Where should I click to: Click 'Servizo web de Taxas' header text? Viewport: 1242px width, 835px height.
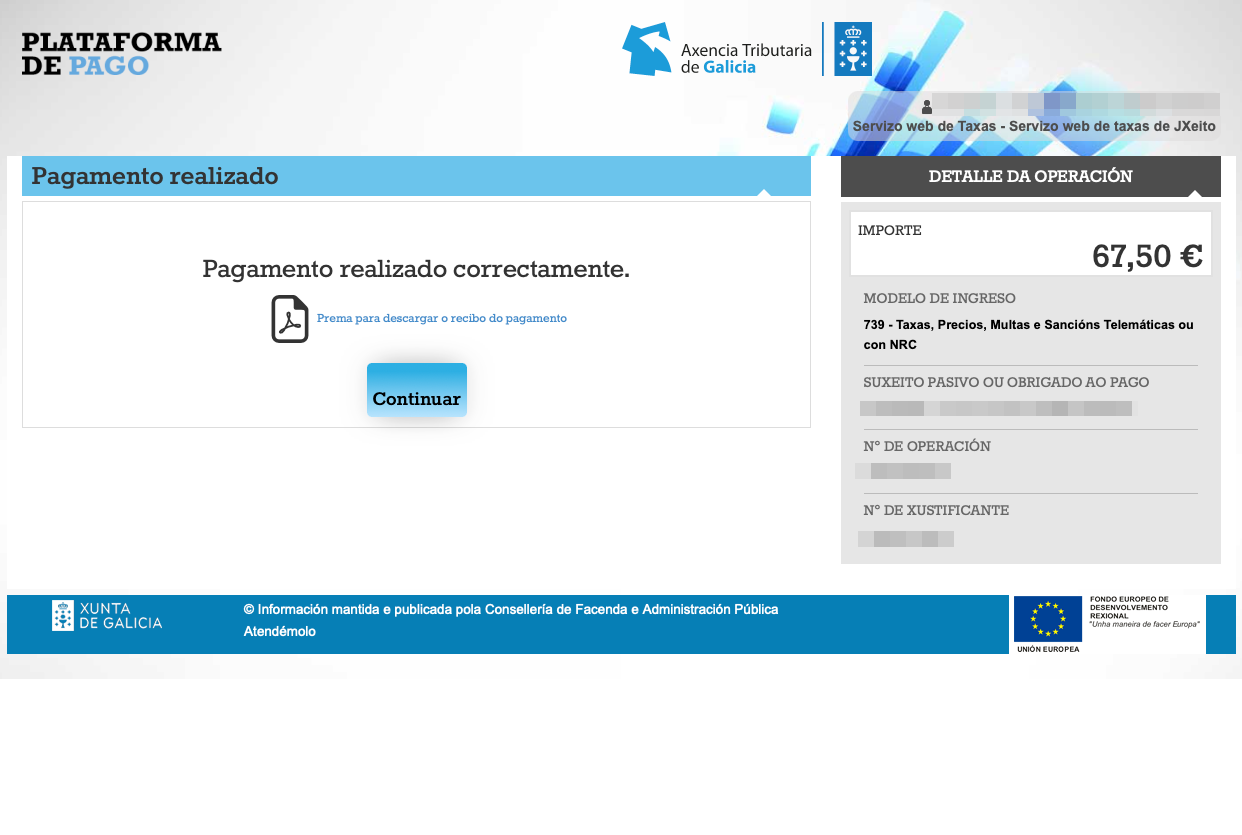1034,127
